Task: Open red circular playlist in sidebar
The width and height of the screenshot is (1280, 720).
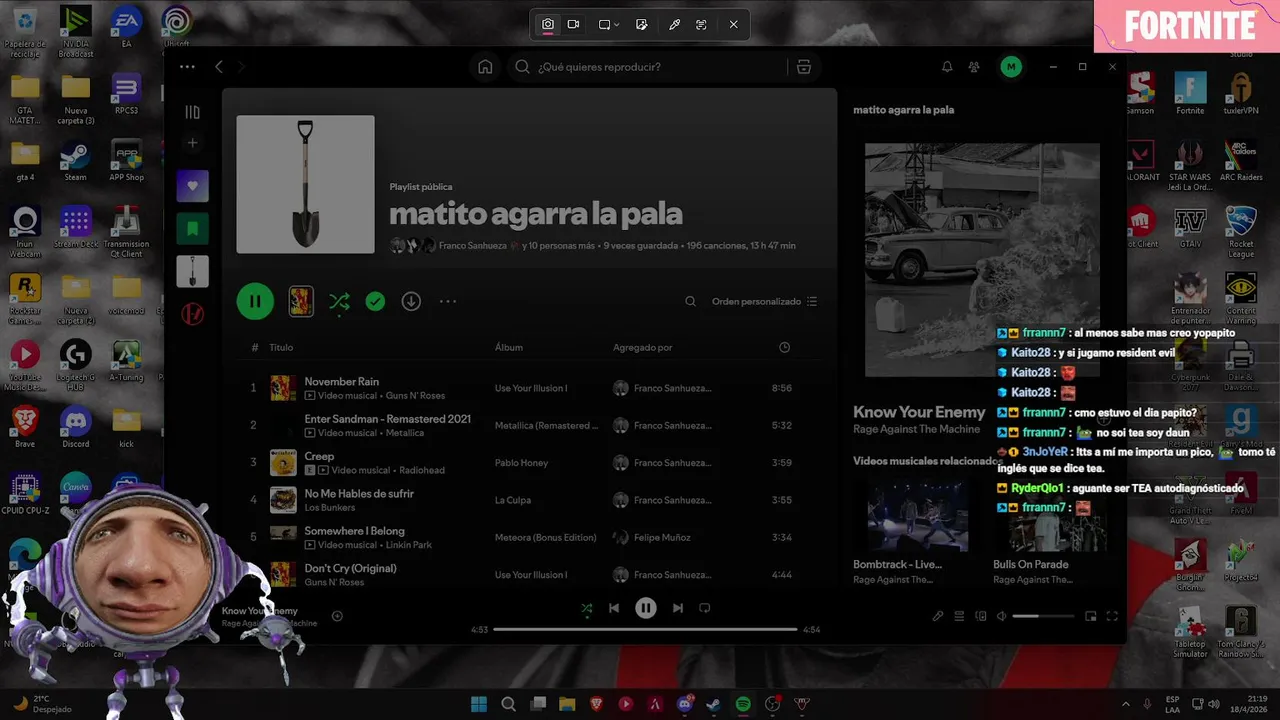Action: tap(193, 314)
